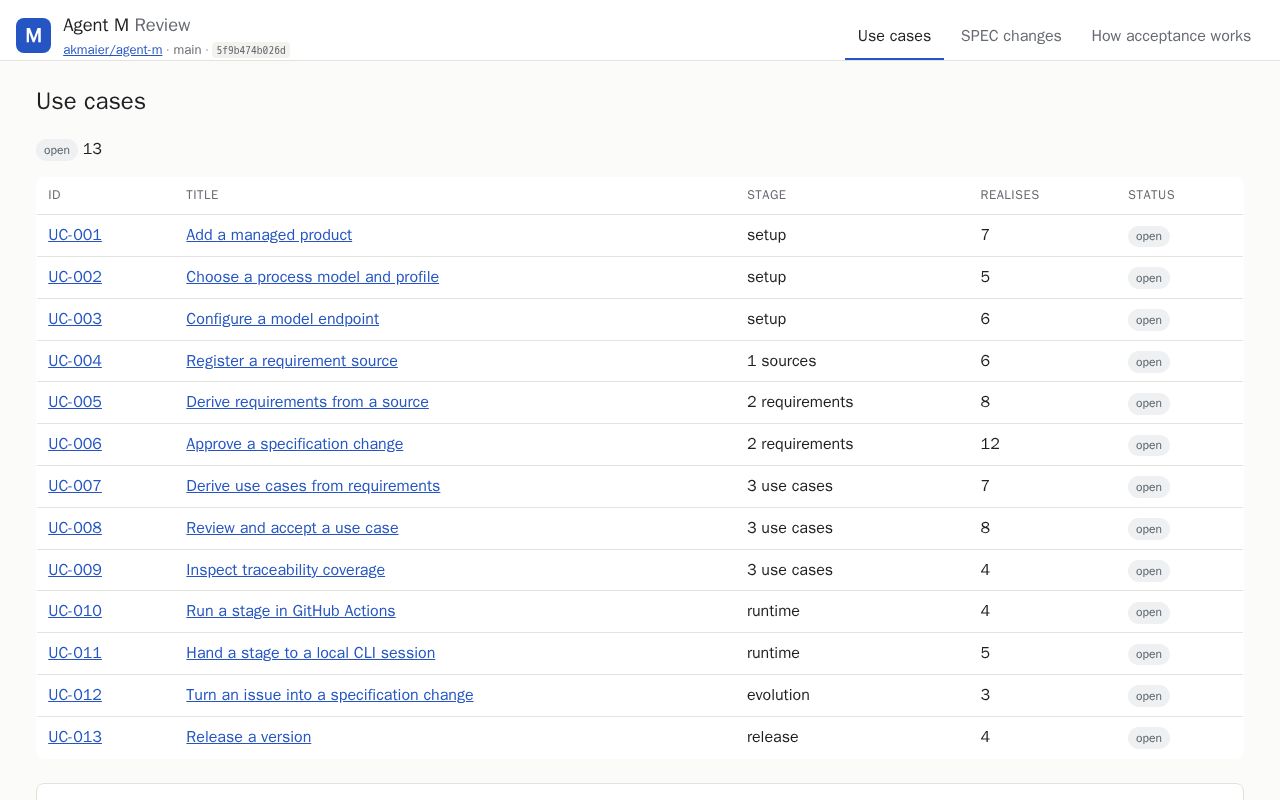Viewport: 1280px width, 800px height.
Task: Open the UC-009 ID link
Action: [x=75, y=570]
